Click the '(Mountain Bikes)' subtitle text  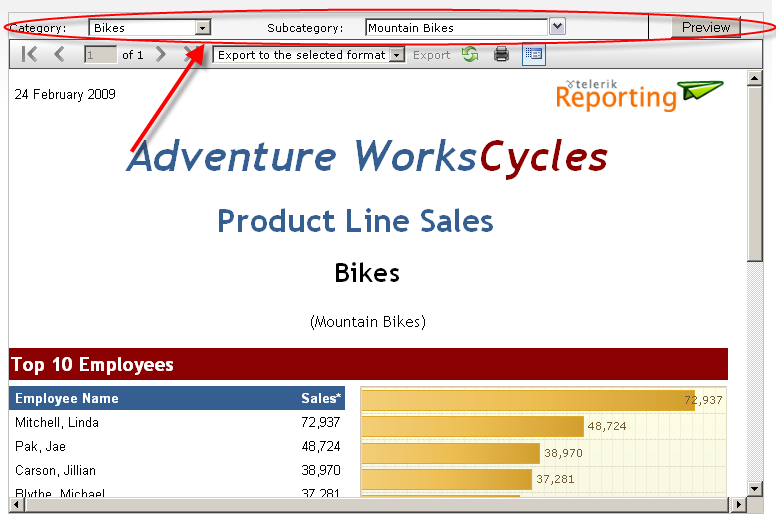tap(368, 322)
